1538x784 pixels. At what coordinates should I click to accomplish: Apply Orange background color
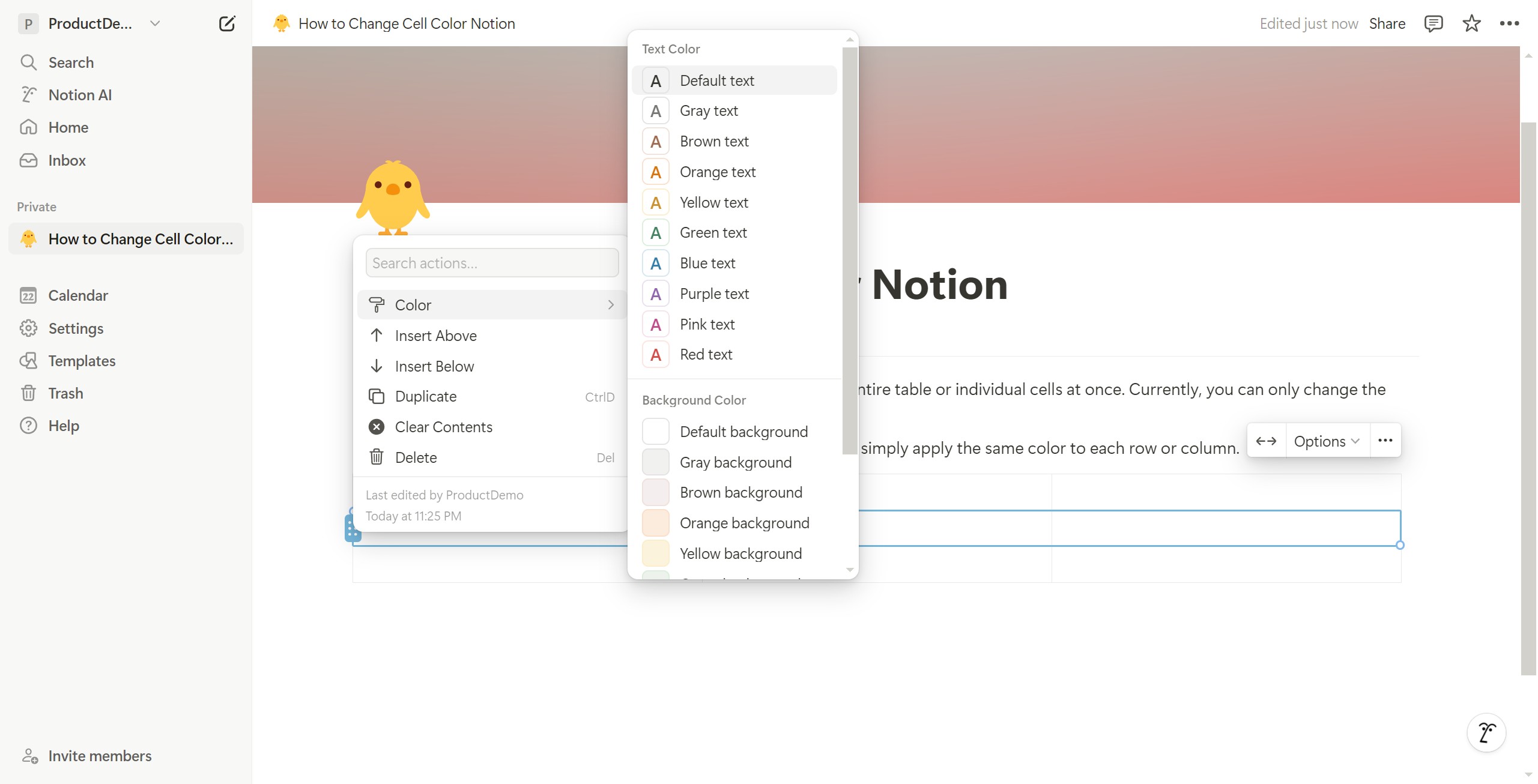click(x=734, y=523)
